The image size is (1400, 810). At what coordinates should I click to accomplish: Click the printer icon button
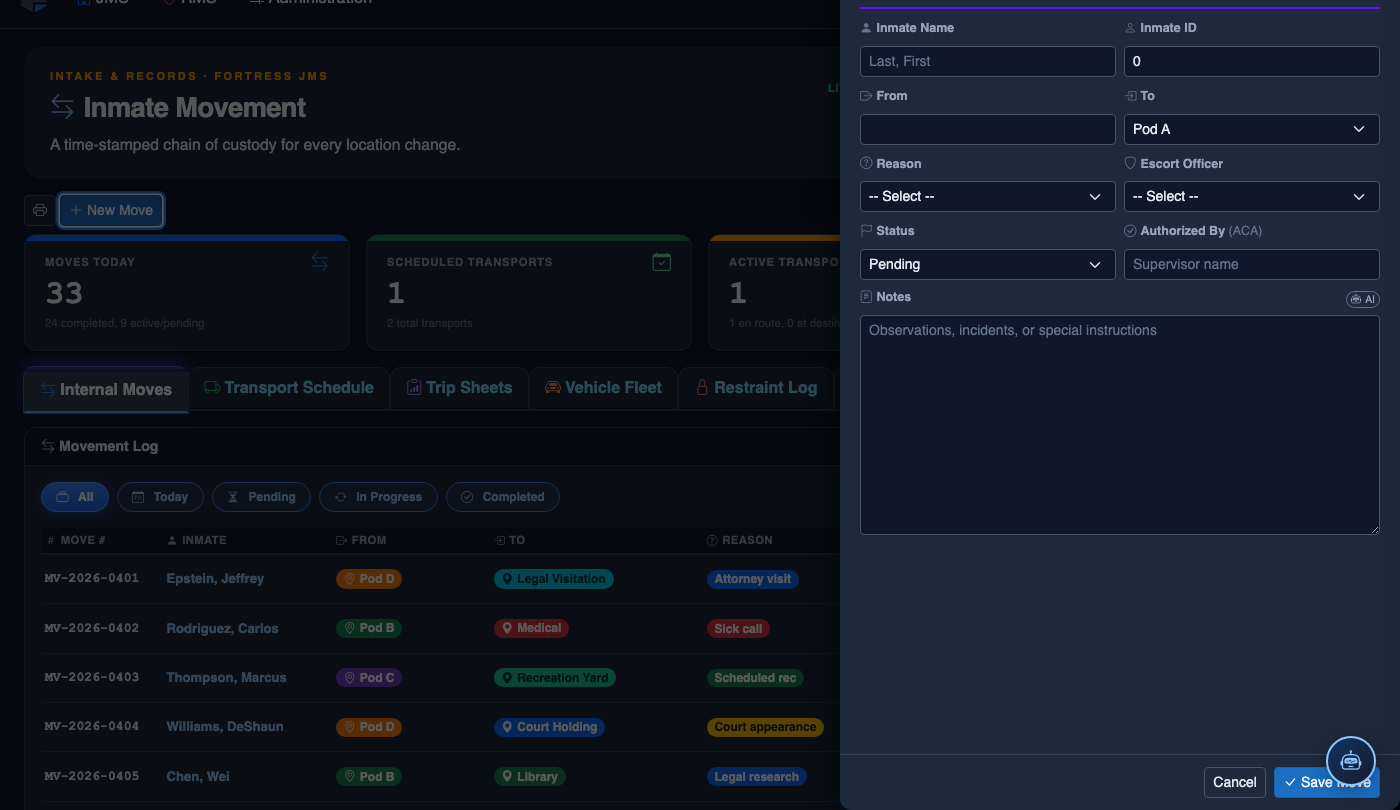pyautogui.click(x=40, y=210)
